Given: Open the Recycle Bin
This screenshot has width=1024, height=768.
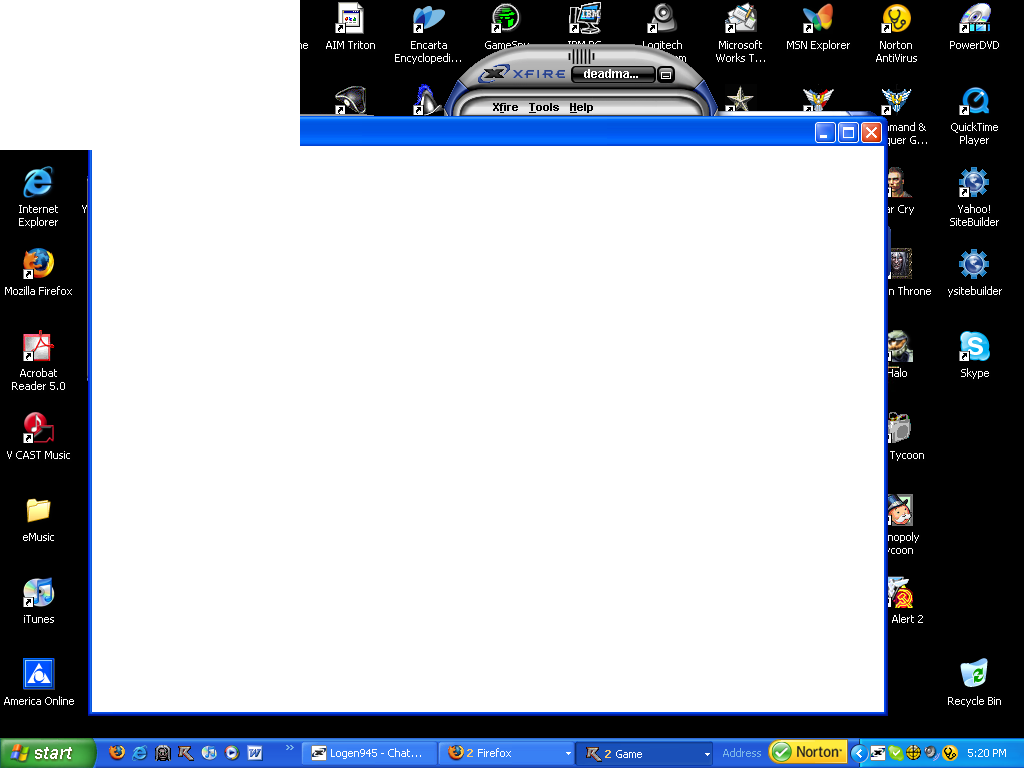Looking at the screenshot, I should pyautogui.click(x=974, y=675).
